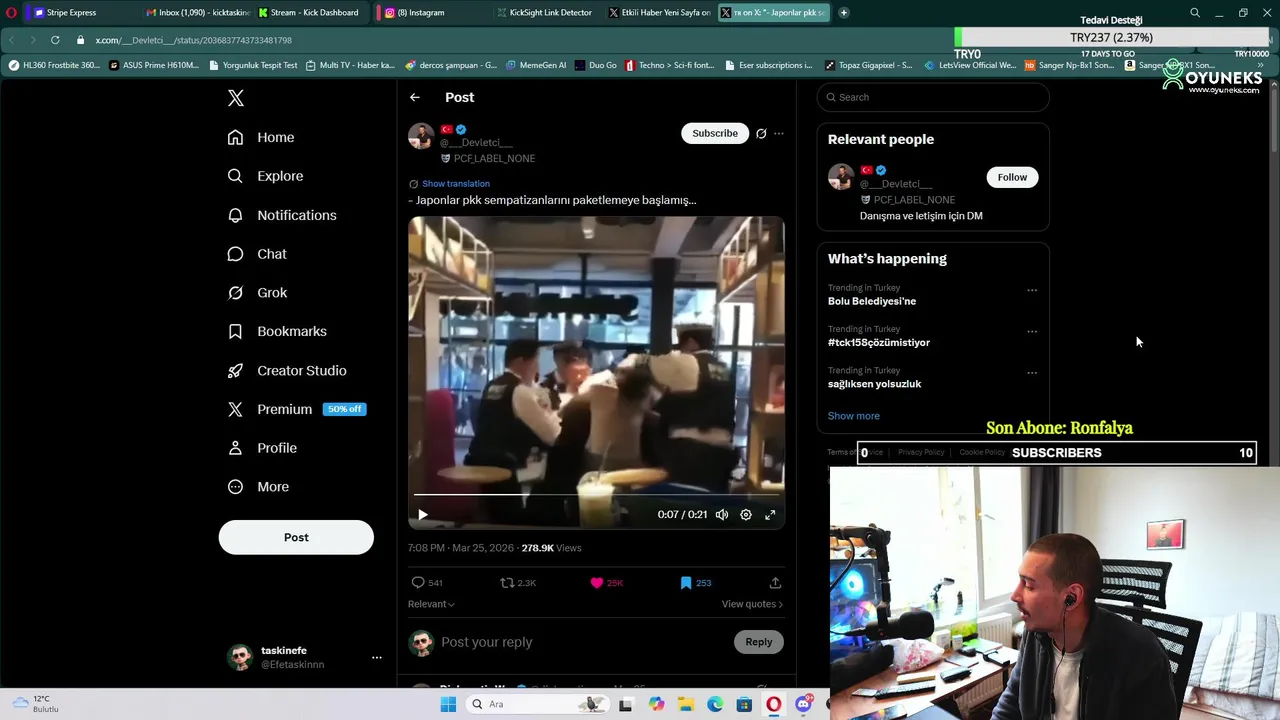Image resolution: width=1280 pixels, height=720 pixels.
Task: Open Chat in the sidebar
Action: click(257, 254)
